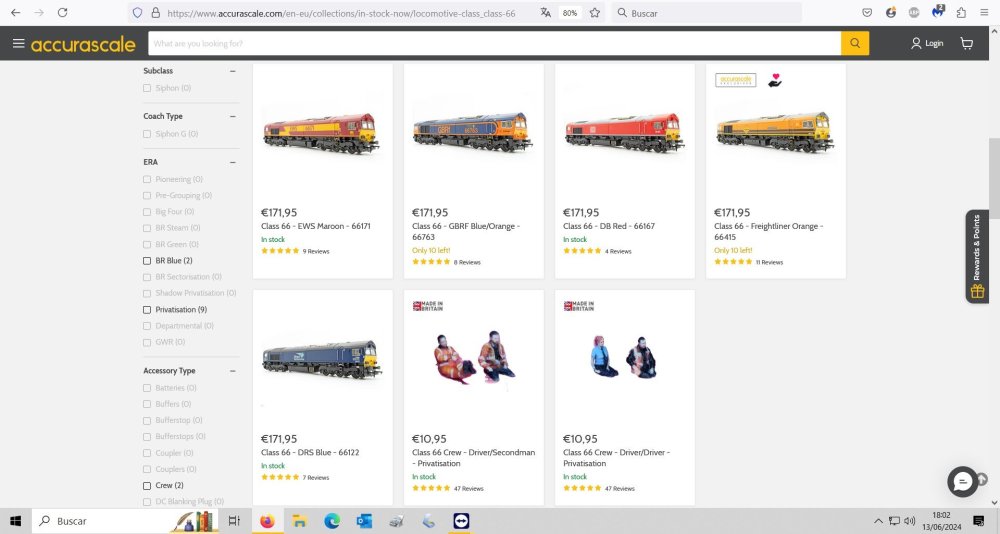Click Made in Britain badge on Driver/Secondman card
The width and height of the screenshot is (1000, 534).
428,306
